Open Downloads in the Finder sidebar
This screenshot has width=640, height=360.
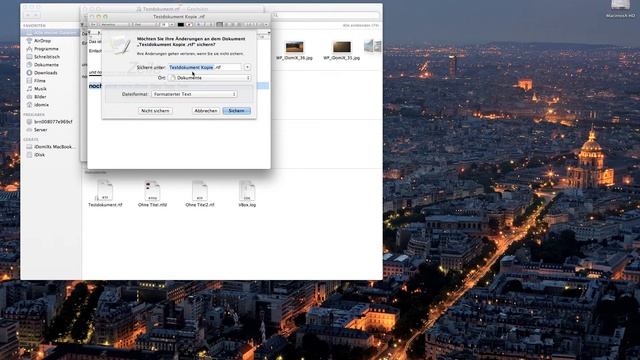[x=45, y=73]
